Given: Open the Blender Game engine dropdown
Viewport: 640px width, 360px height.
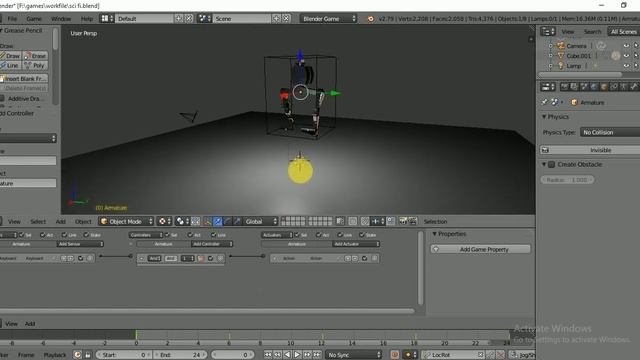Looking at the screenshot, I should (328, 18).
